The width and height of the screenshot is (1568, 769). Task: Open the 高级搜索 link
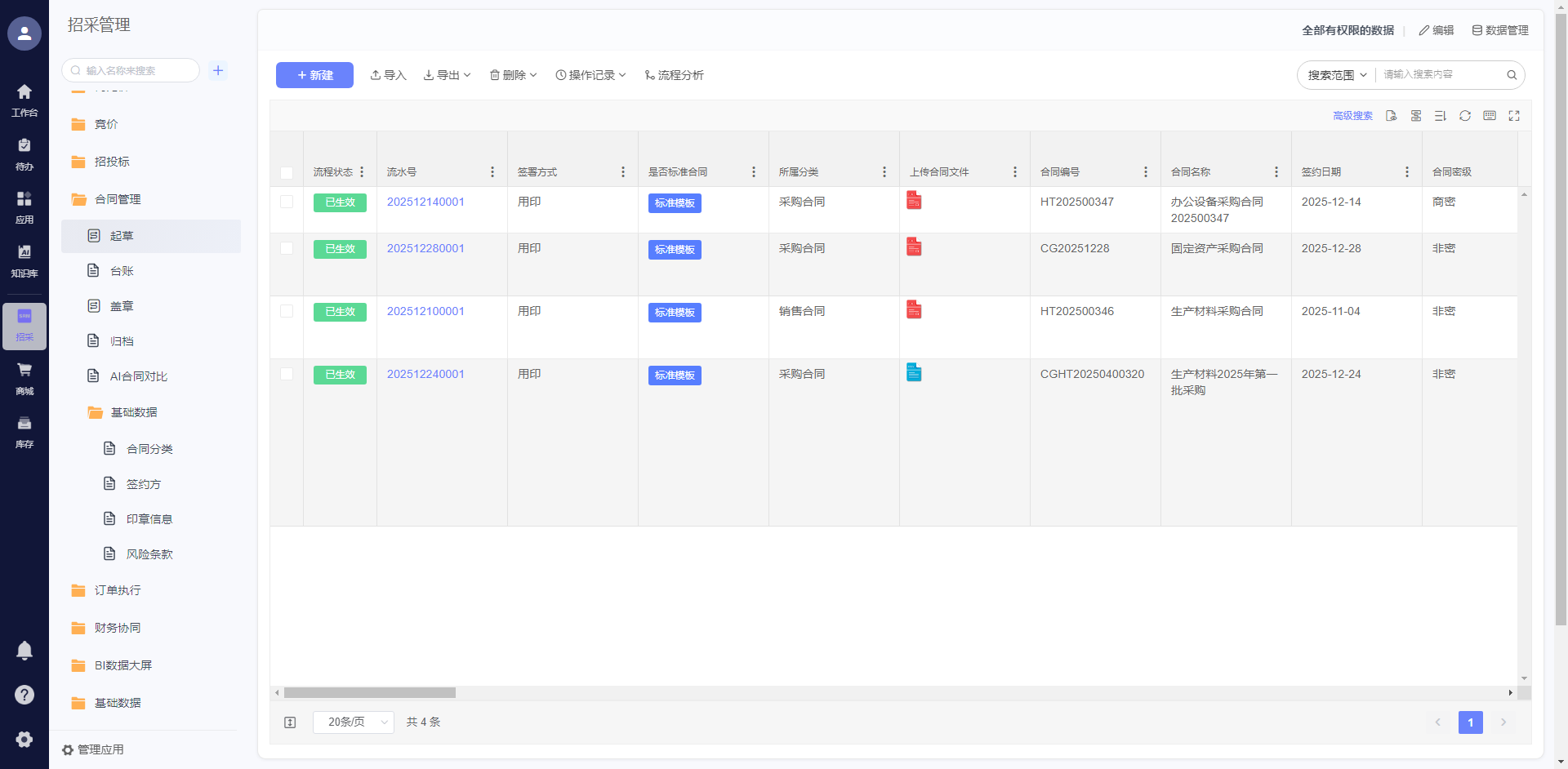[x=1352, y=116]
